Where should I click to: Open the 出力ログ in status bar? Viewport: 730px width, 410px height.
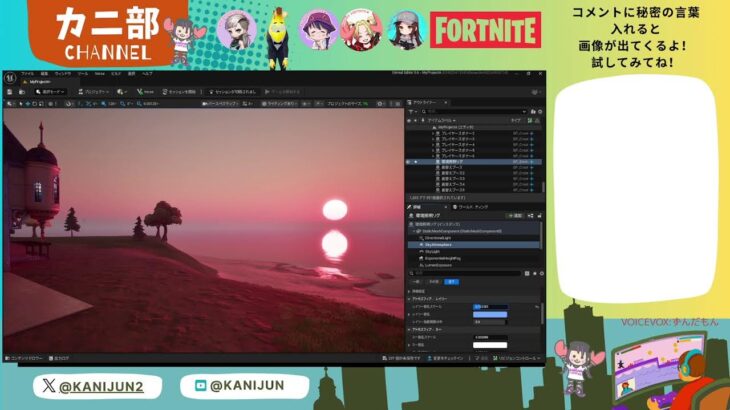[59, 358]
